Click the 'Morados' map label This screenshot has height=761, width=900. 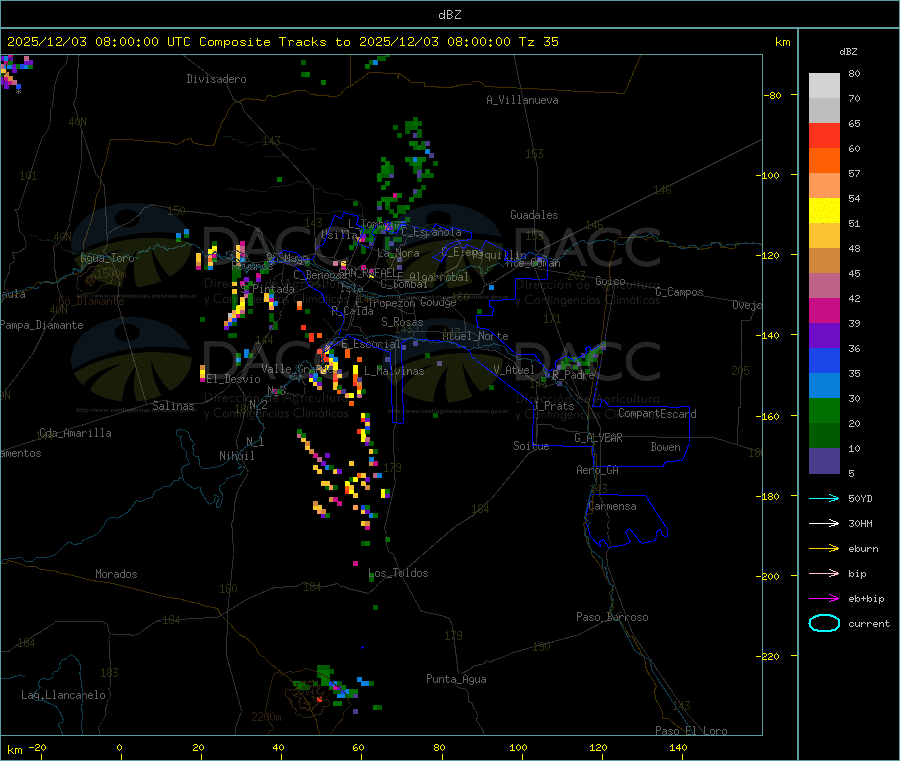116,574
